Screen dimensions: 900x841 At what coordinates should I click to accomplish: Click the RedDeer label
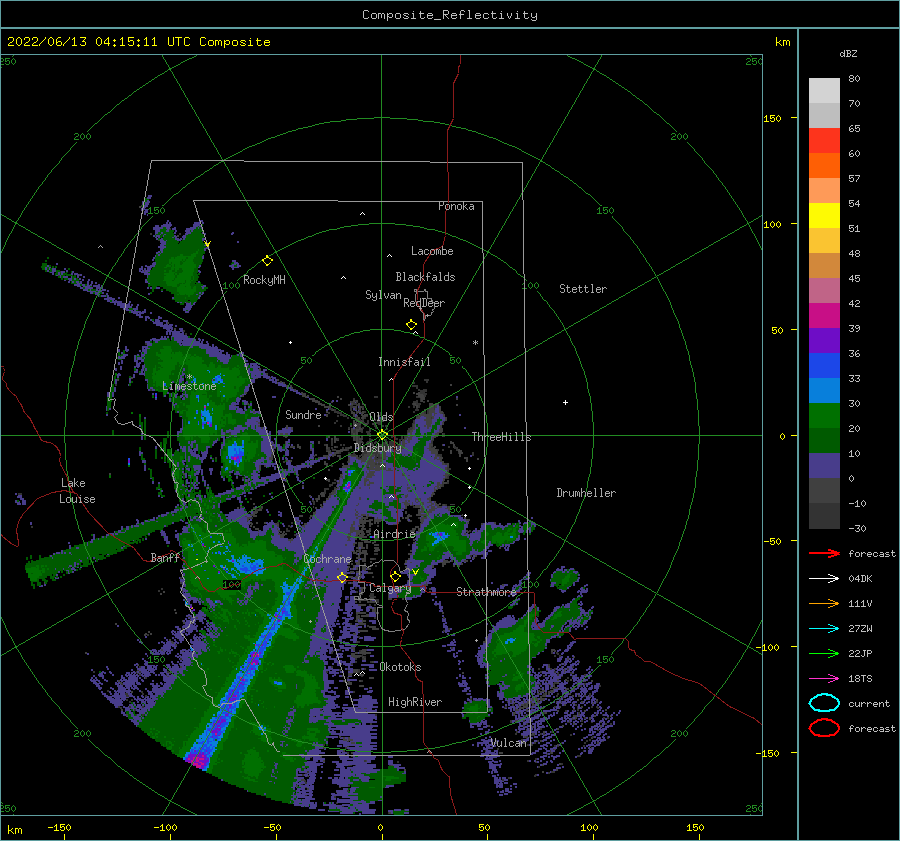coord(424,303)
